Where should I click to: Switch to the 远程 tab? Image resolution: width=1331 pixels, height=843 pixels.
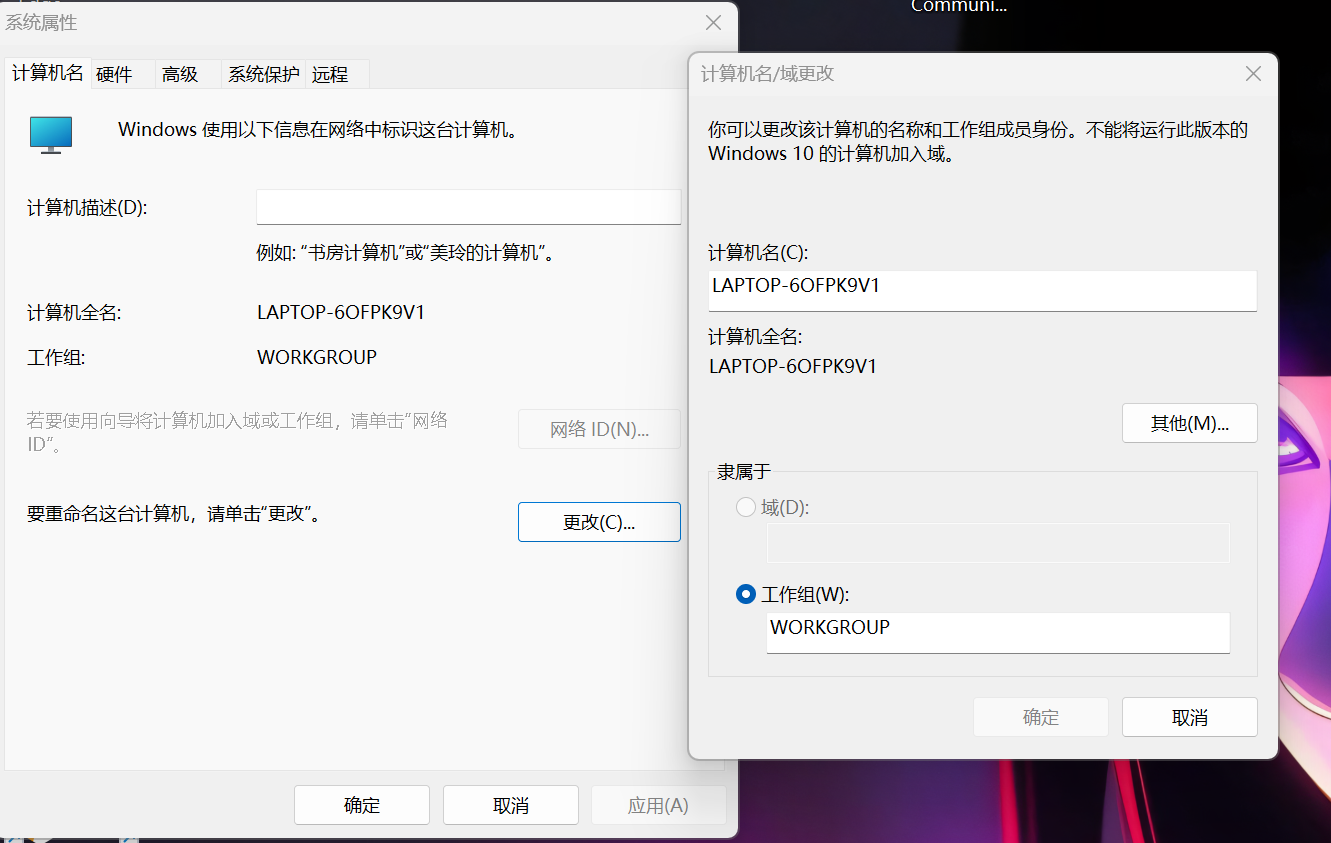pos(330,75)
